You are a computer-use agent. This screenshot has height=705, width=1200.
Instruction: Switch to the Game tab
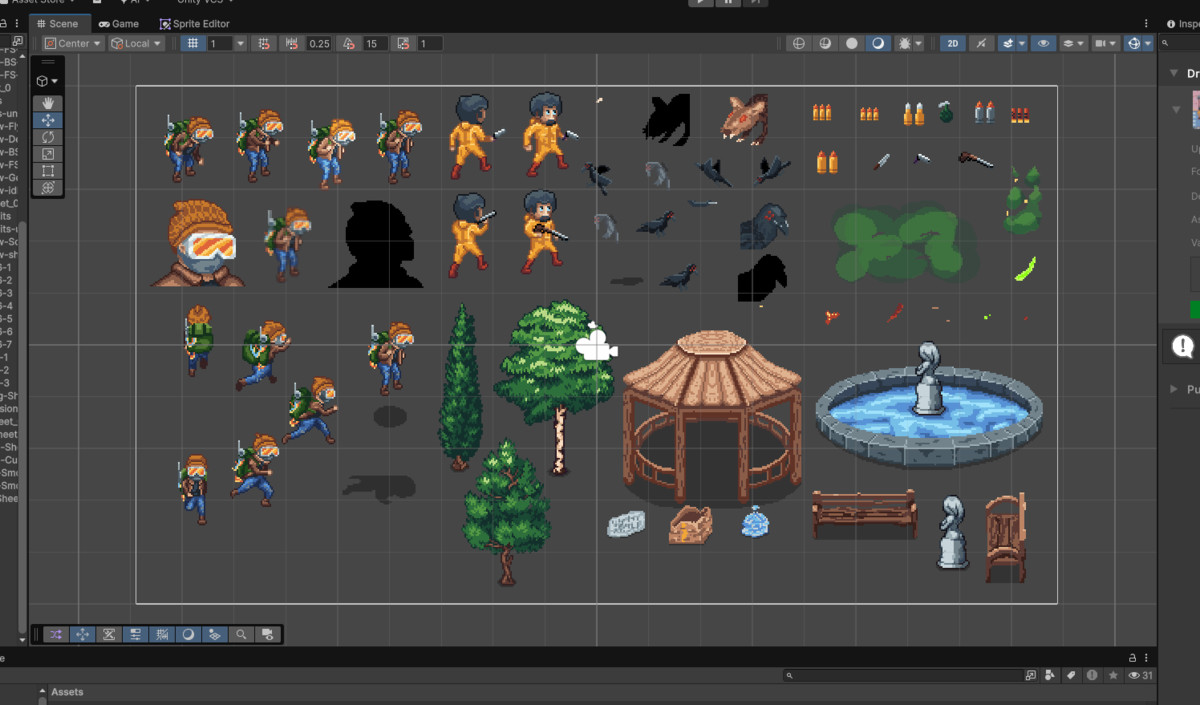pos(119,23)
